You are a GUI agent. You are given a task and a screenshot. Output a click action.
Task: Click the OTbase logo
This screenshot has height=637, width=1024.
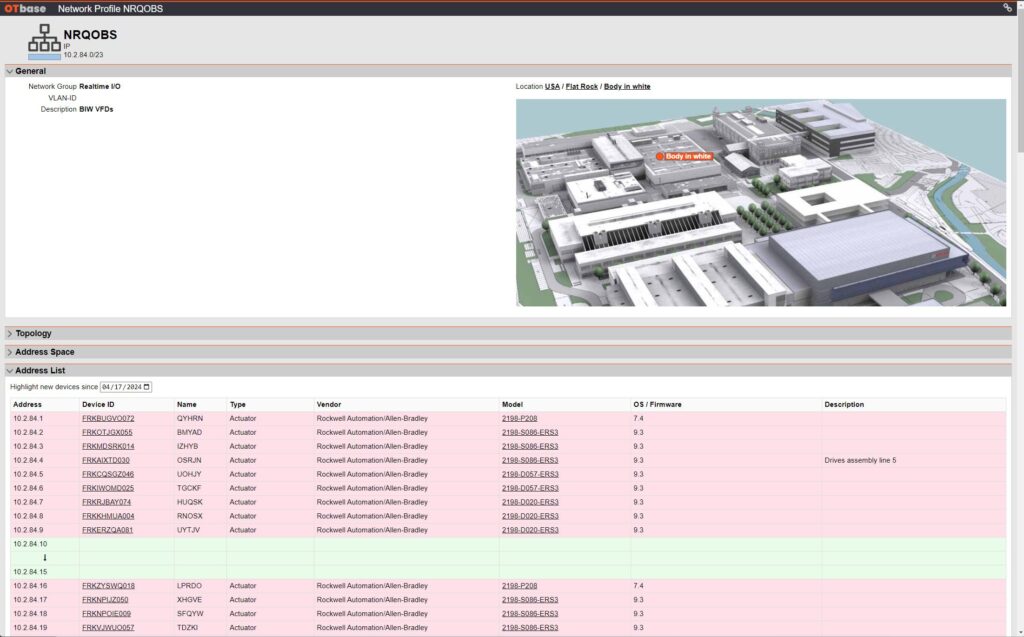pyautogui.click(x=25, y=8)
